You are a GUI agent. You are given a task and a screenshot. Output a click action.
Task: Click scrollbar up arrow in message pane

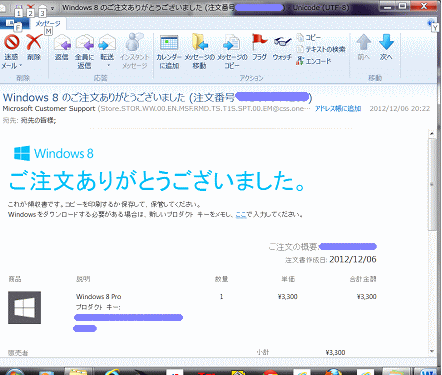click(432, 134)
